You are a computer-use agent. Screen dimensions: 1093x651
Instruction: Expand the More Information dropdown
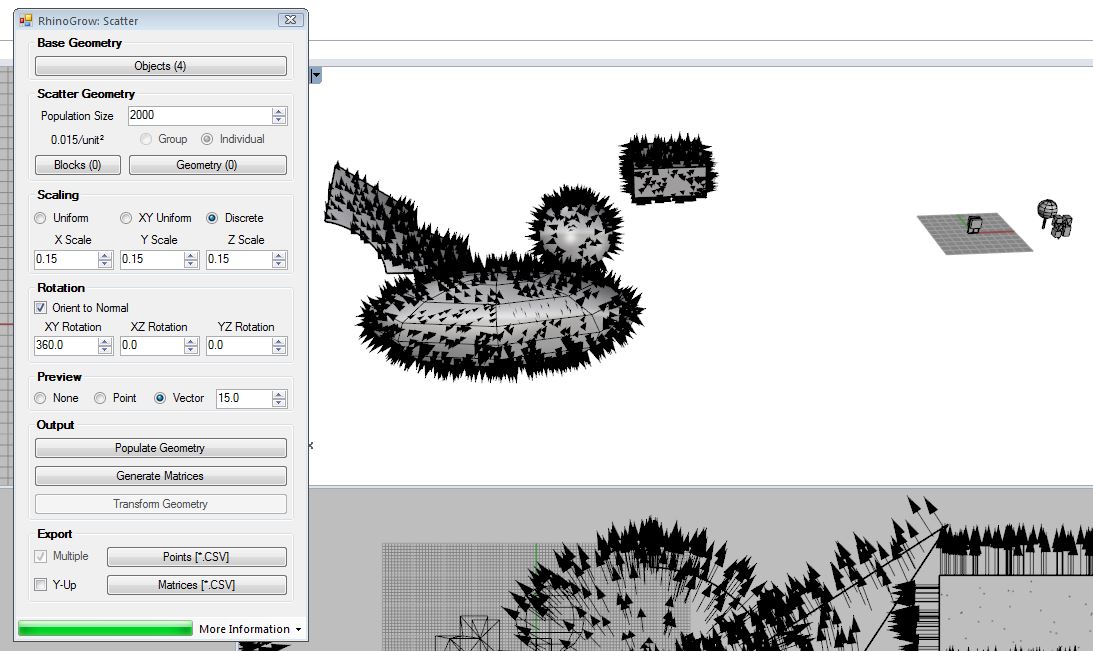click(250, 629)
